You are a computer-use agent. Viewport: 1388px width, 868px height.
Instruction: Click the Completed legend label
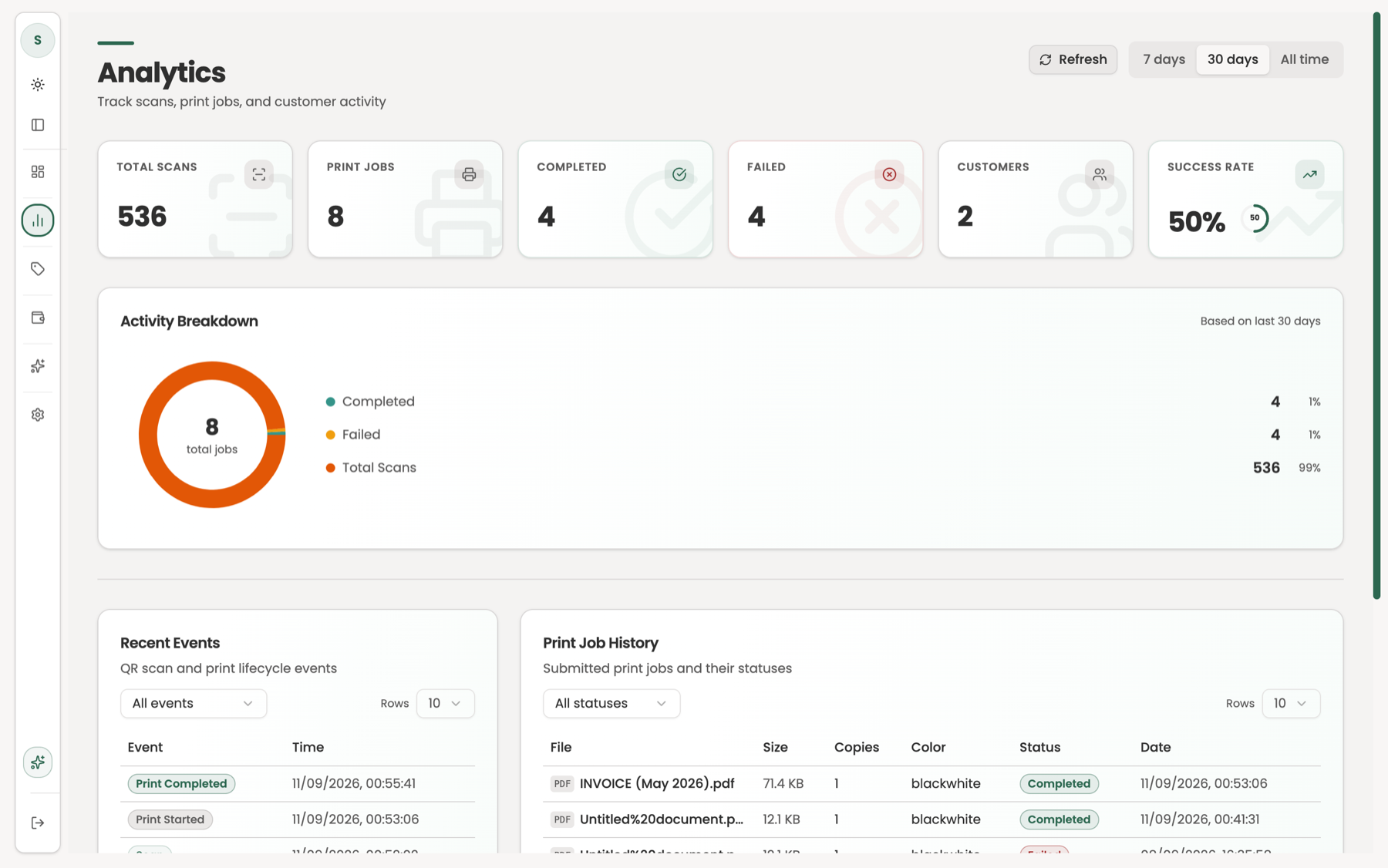(x=378, y=402)
